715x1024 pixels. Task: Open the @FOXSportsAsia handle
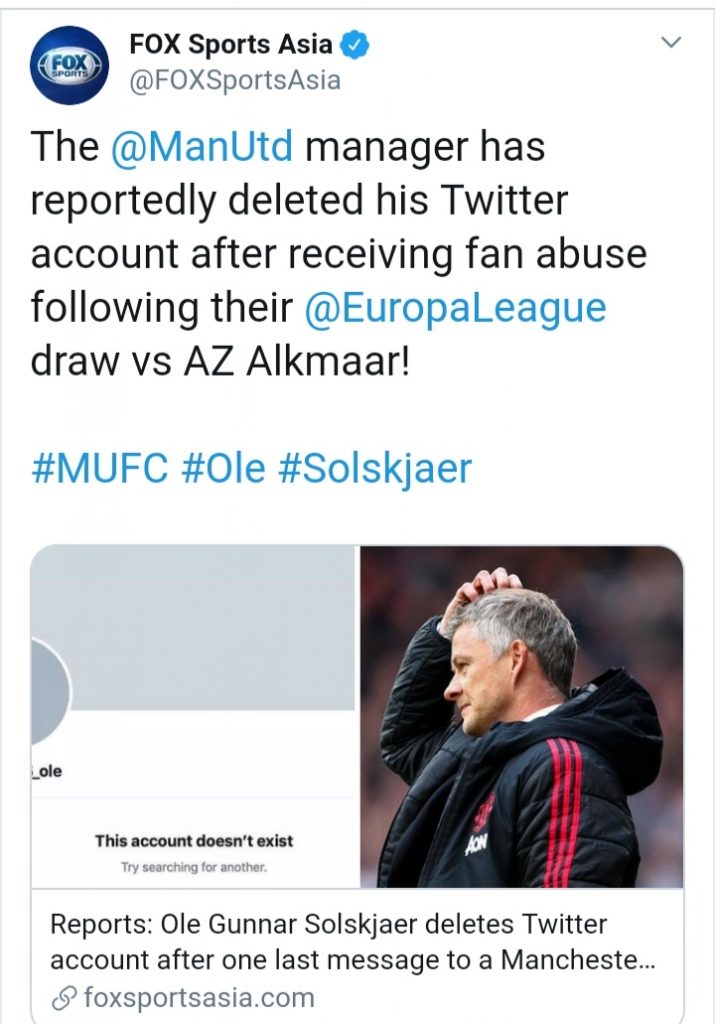click(235, 80)
